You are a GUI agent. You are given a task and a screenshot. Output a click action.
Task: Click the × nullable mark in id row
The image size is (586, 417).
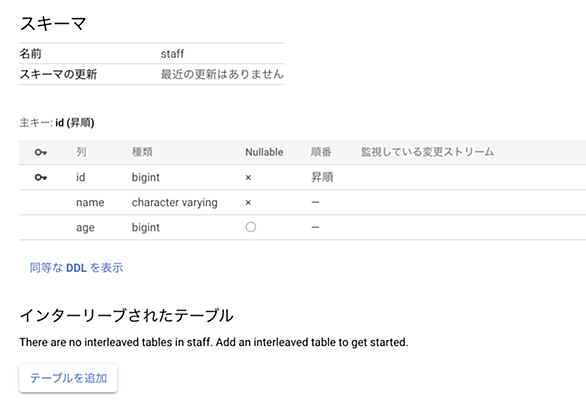tap(248, 178)
